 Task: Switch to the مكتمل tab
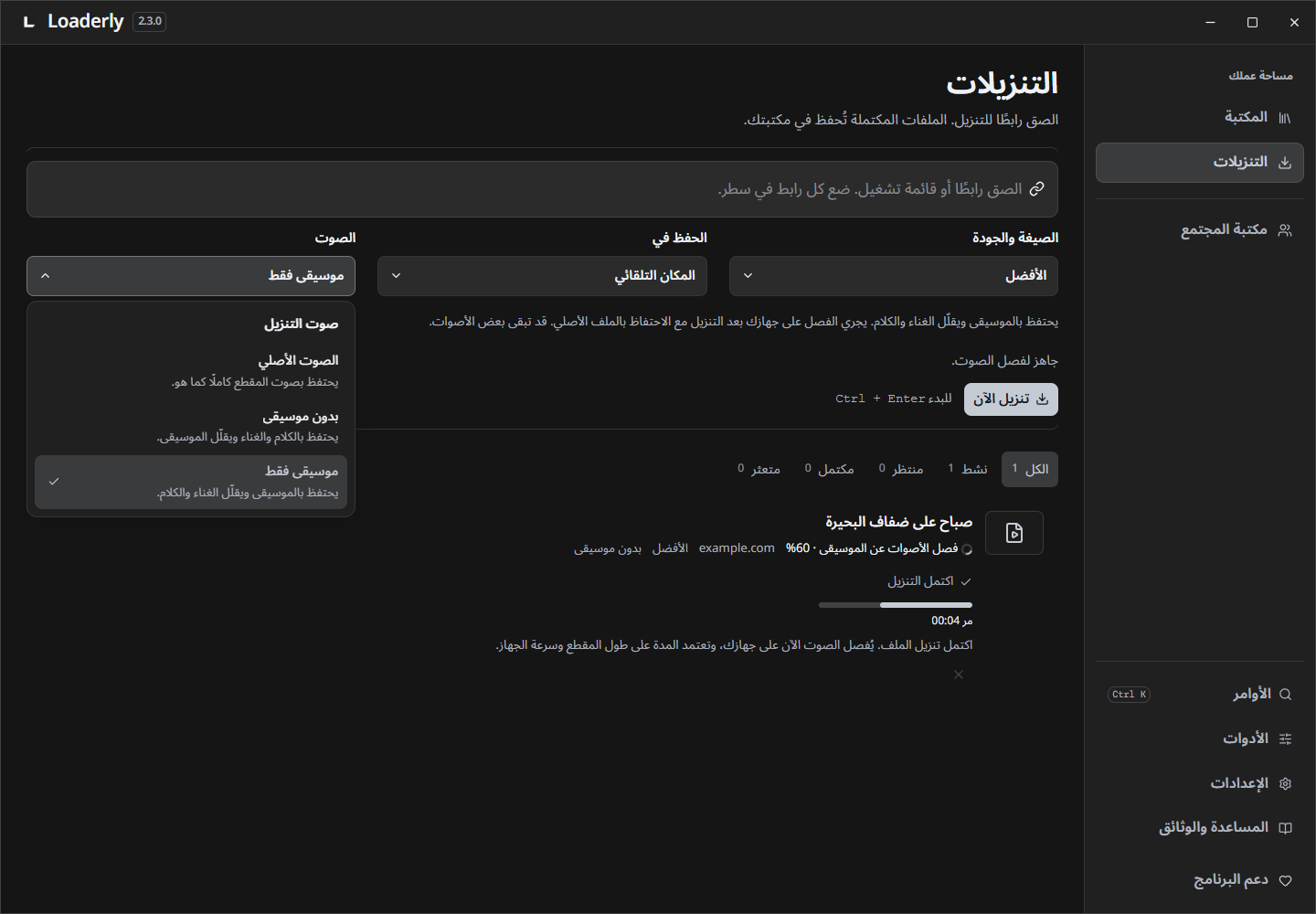click(830, 469)
